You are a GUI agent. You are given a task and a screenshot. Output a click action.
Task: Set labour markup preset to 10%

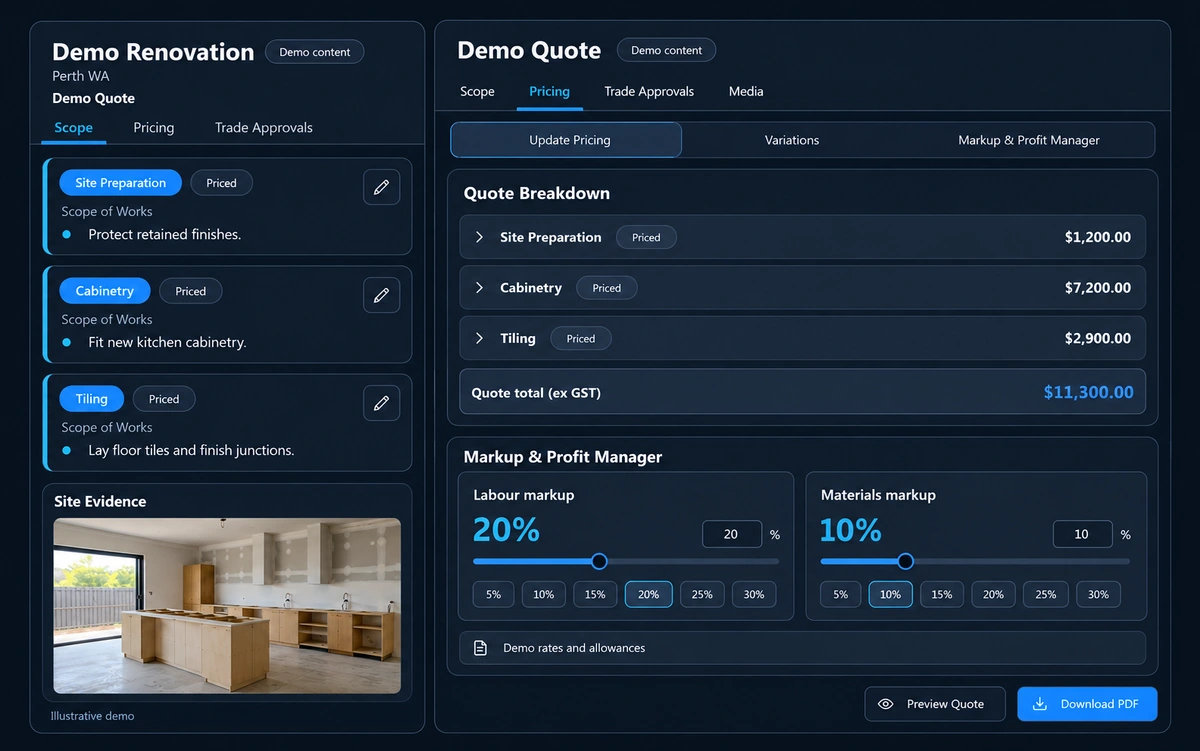(x=543, y=594)
